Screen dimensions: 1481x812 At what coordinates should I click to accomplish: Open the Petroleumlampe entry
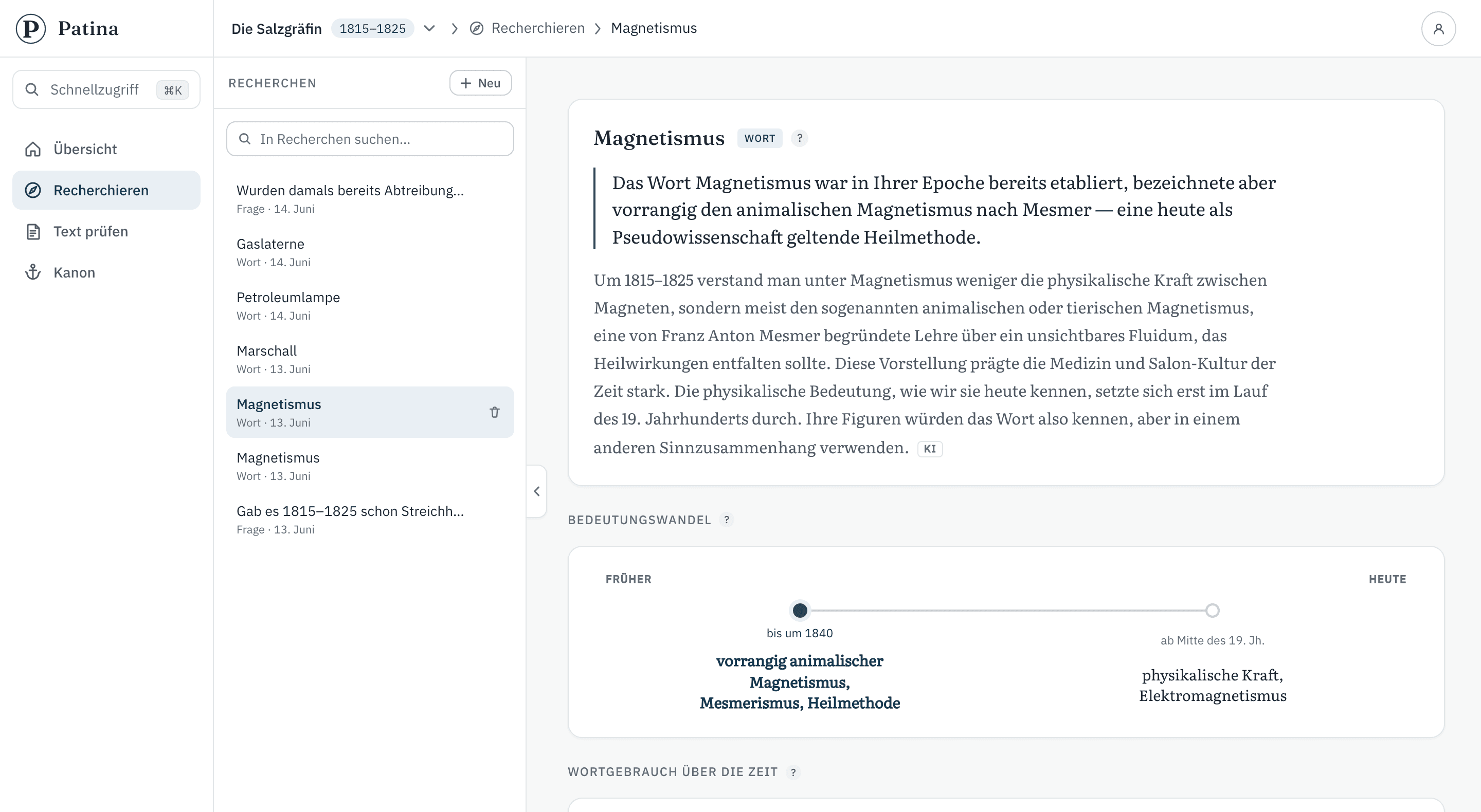370,306
